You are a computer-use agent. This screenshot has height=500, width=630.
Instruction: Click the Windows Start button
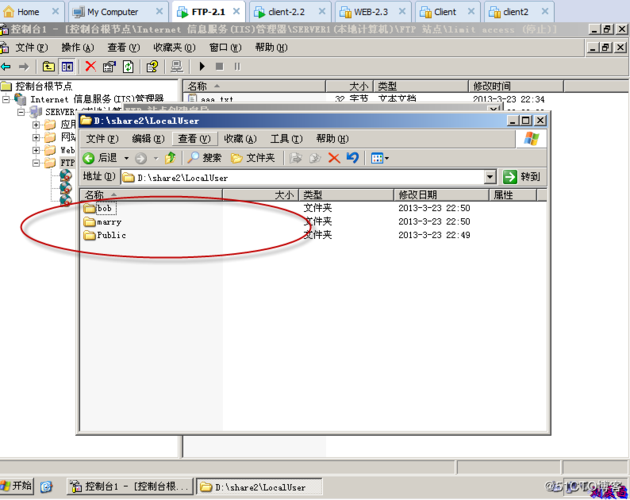17,486
